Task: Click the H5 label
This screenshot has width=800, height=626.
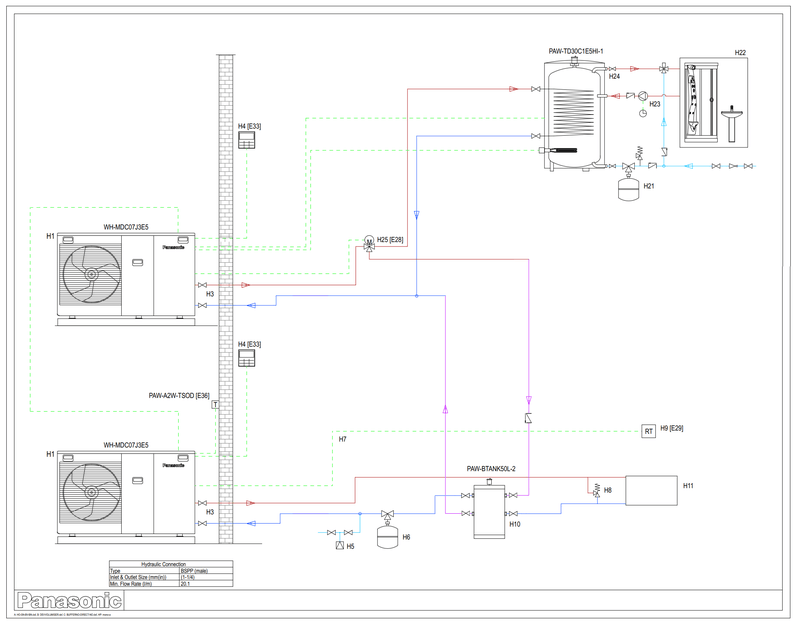Action: (x=351, y=546)
